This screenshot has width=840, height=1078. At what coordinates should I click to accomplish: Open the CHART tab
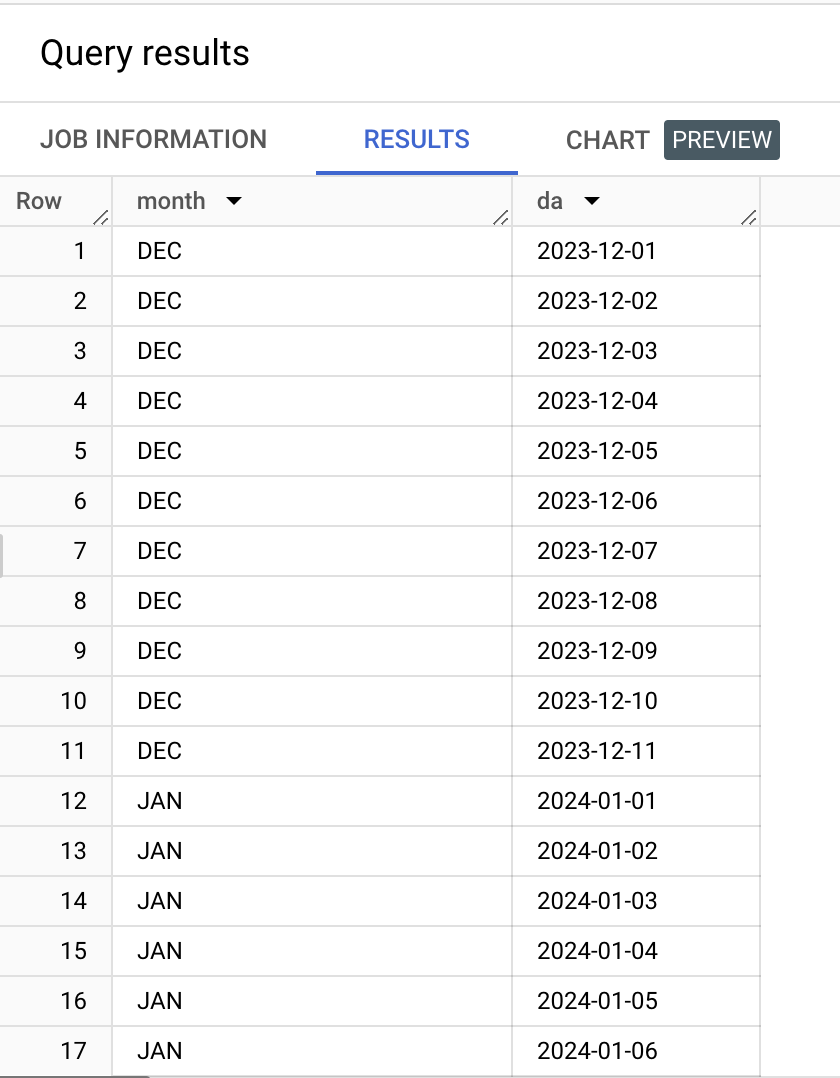coord(607,140)
